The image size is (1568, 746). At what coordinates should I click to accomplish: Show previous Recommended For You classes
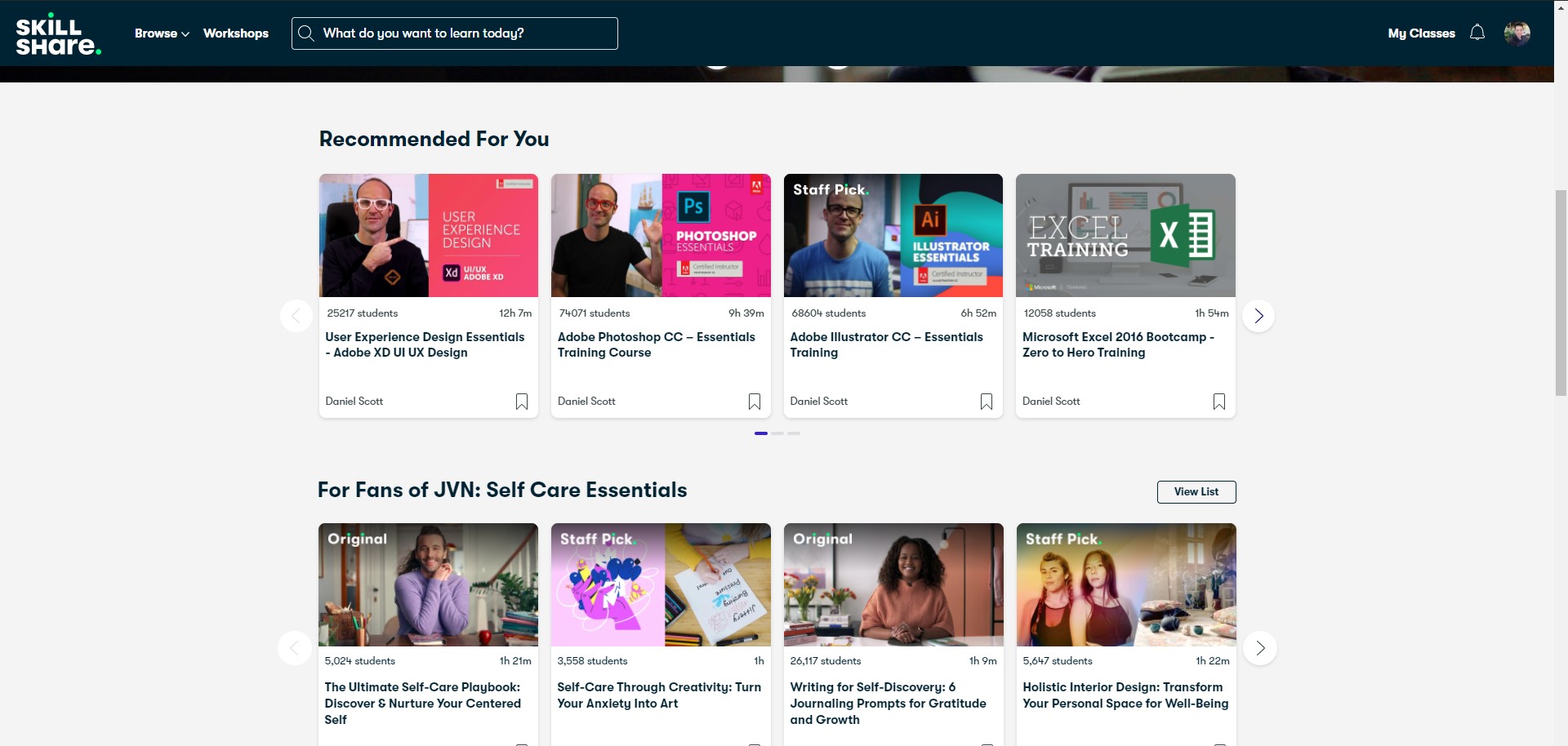296,316
